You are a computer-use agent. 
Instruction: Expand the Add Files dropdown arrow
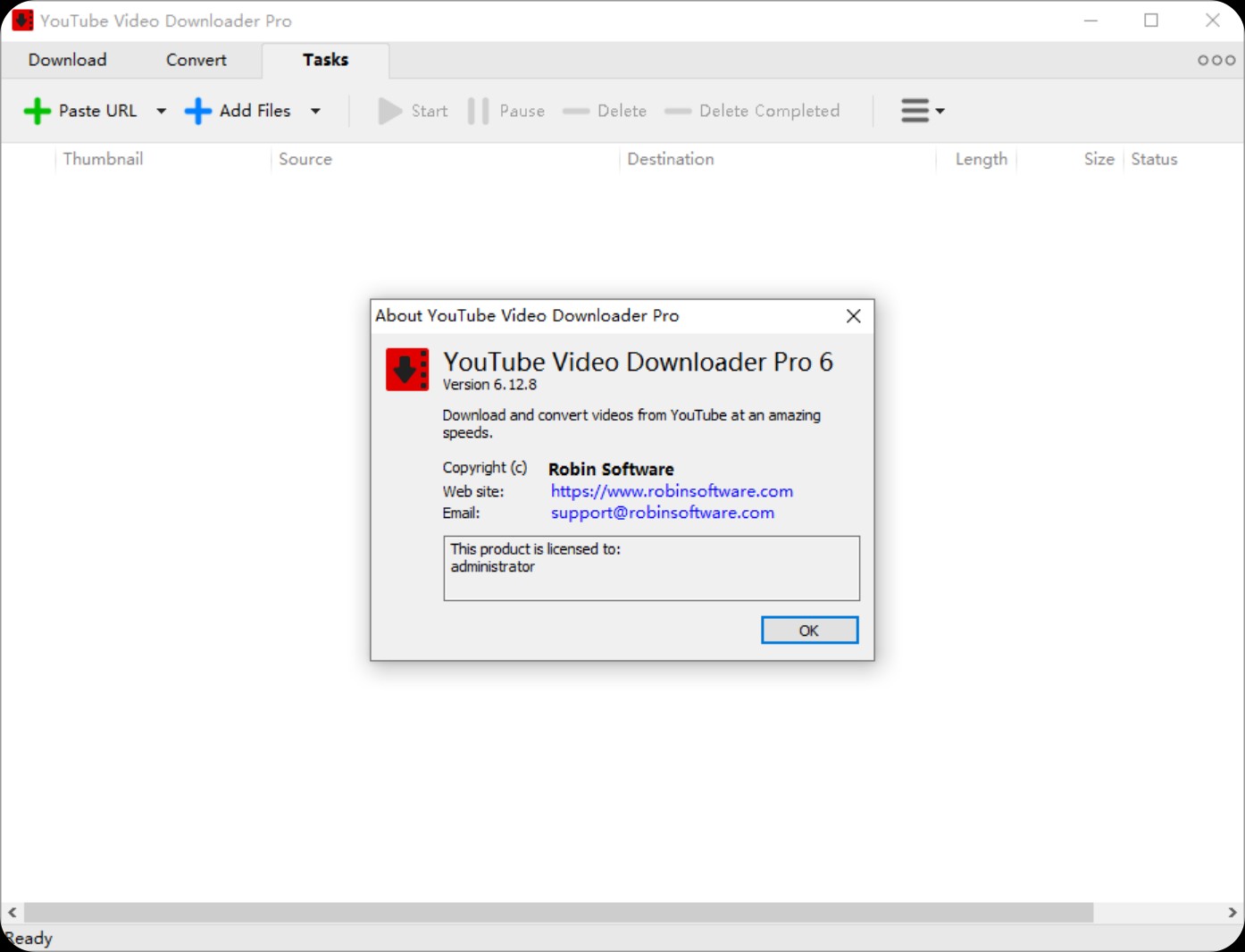315,111
